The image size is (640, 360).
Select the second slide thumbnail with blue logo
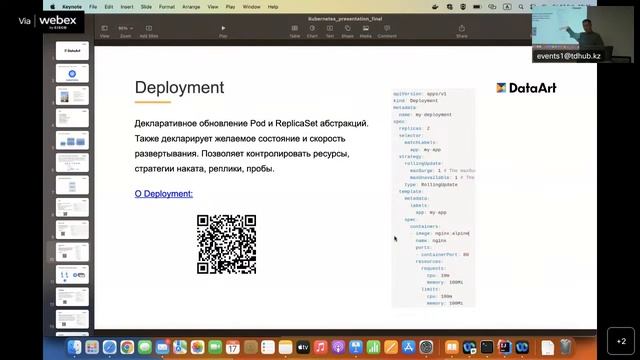pyautogui.click(x=72, y=73)
